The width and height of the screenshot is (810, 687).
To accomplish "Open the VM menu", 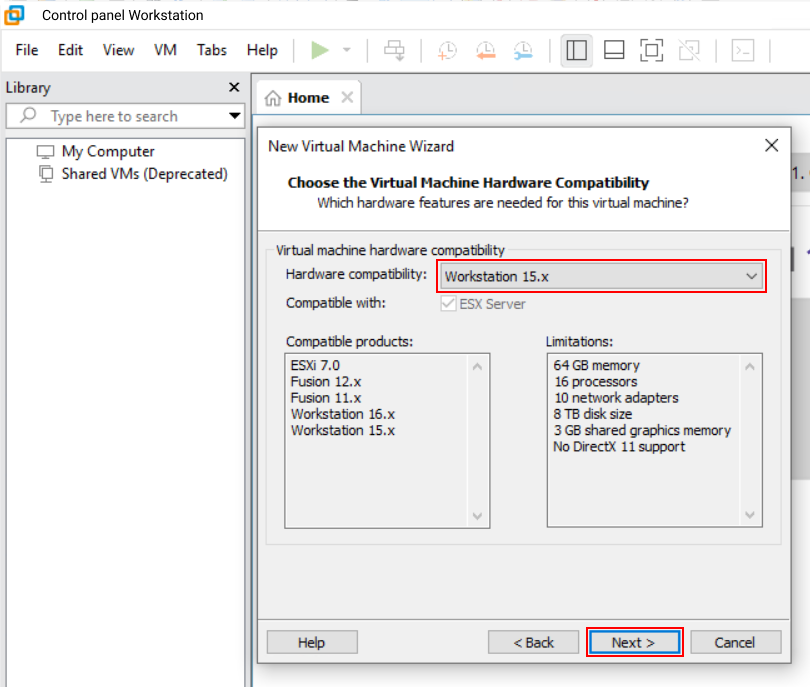I will point(165,50).
